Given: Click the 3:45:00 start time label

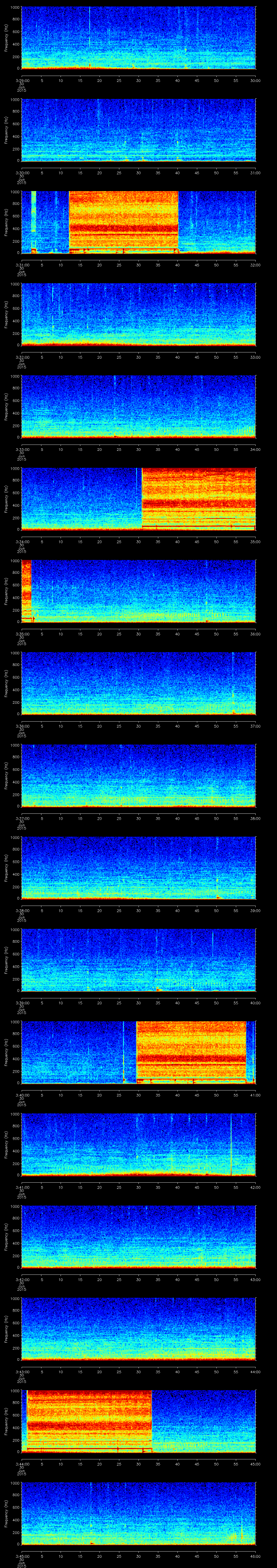Looking at the screenshot, I should point(21,1556).
